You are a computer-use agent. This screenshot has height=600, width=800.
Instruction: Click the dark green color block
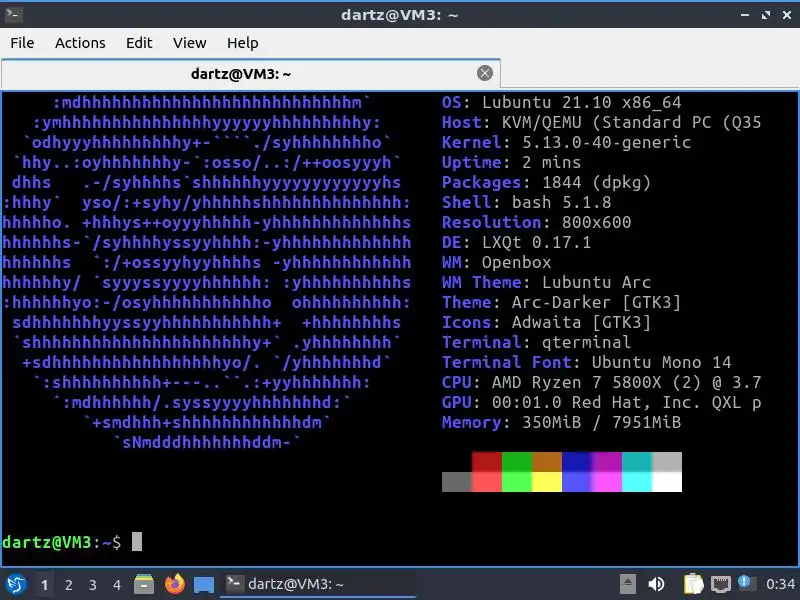tap(517, 462)
